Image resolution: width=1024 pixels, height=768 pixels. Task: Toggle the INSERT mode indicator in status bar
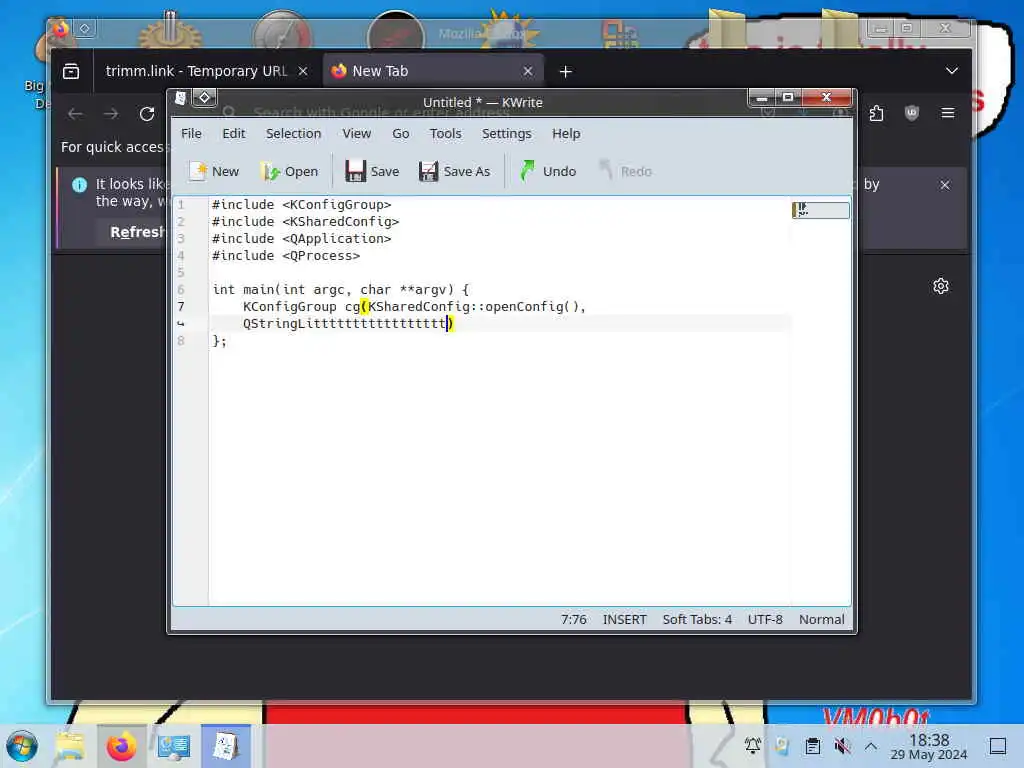click(x=624, y=619)
